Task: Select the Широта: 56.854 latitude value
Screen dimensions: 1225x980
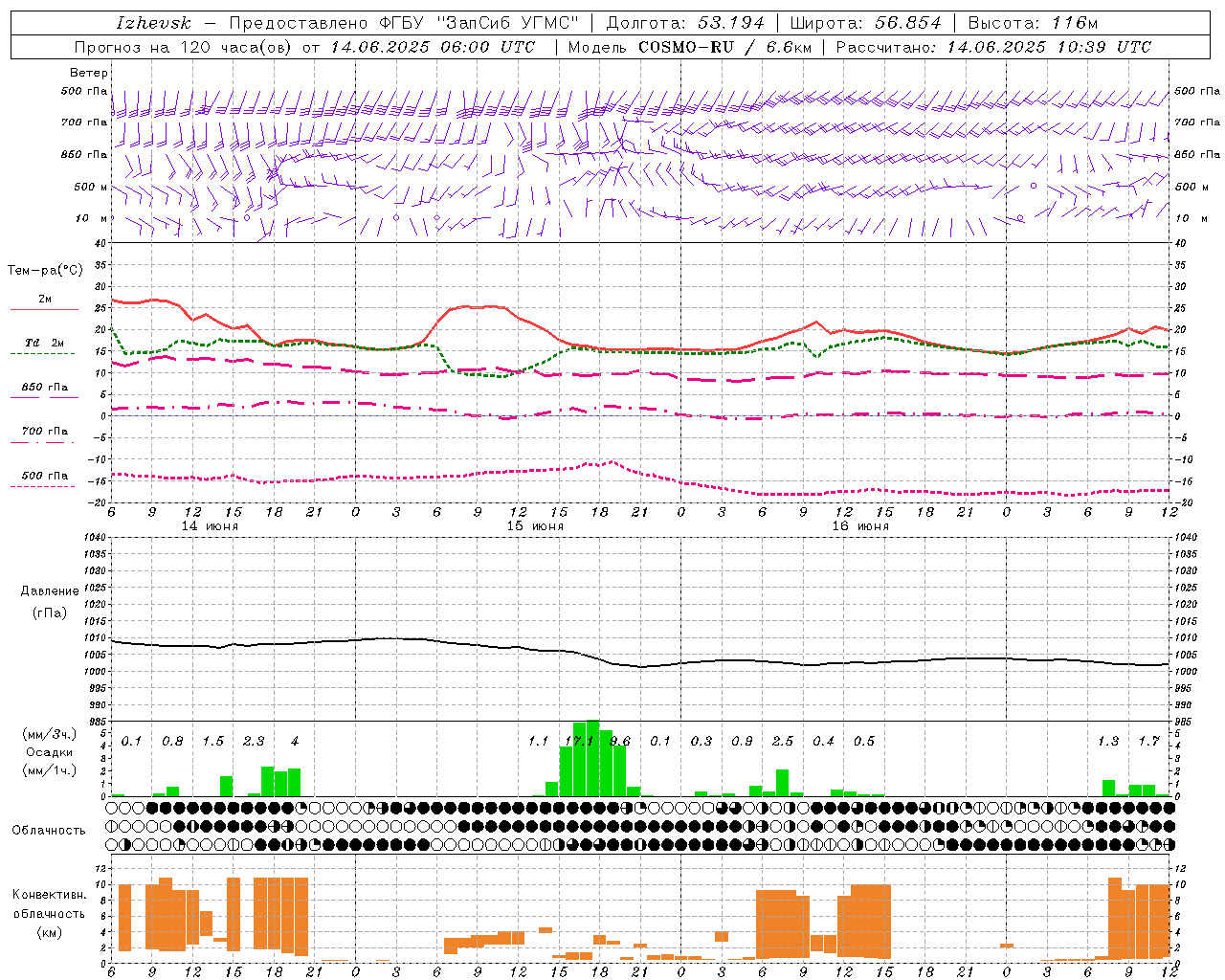Action: 865,23
